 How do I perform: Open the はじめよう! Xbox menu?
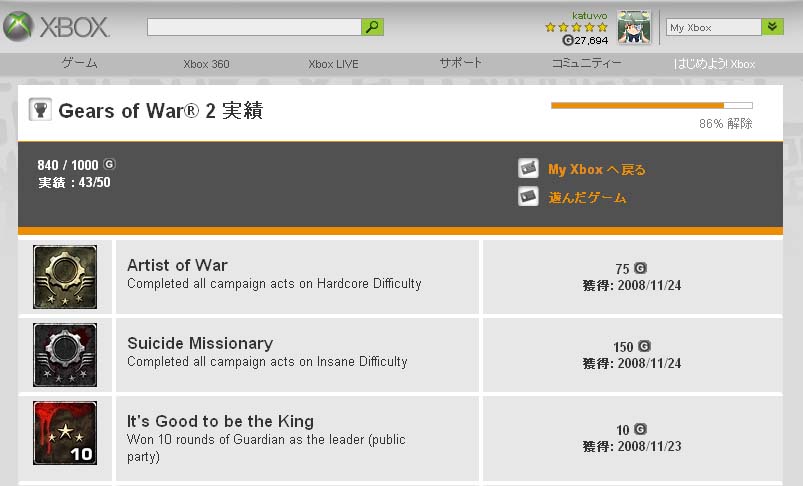coord(714,64)
